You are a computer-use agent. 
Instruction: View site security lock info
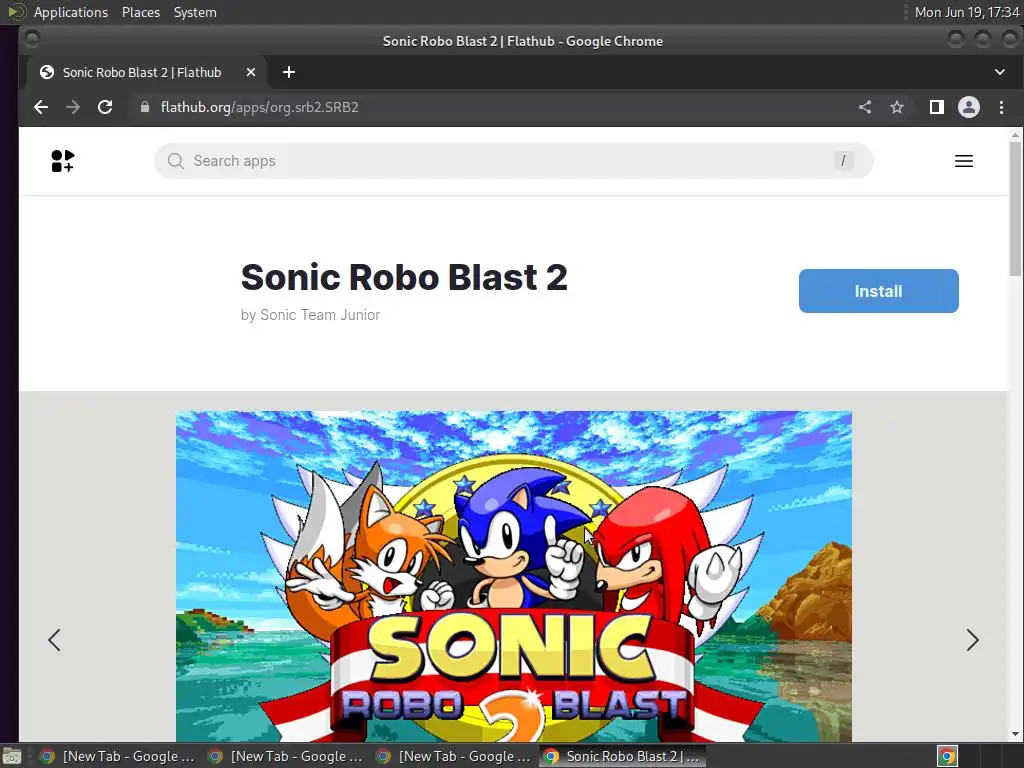coord(145,107)
